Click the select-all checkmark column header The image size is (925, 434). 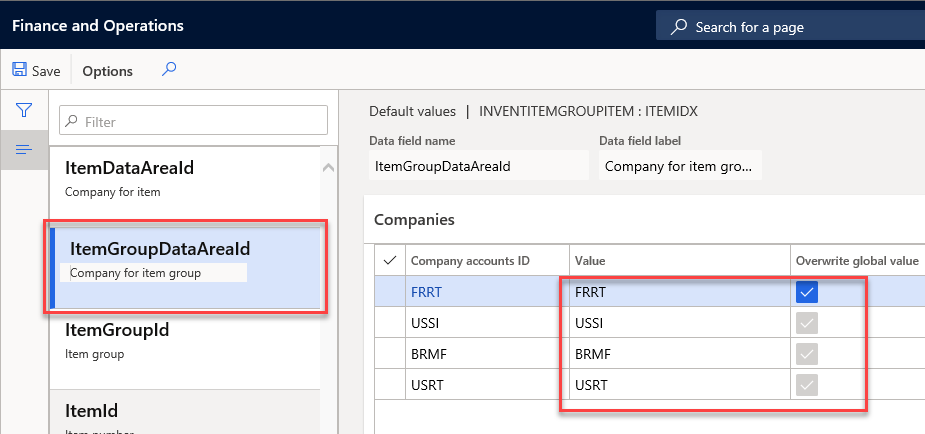389,260
